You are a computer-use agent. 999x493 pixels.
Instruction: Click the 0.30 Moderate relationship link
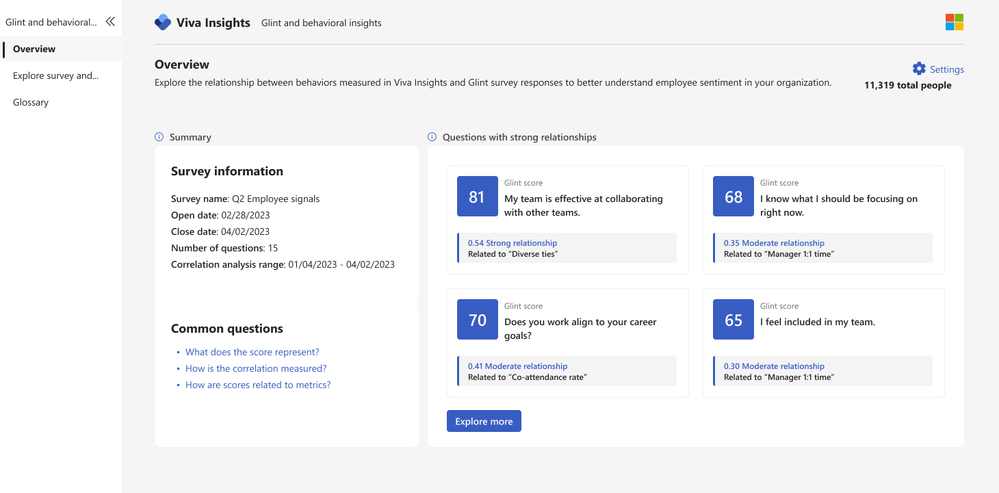point(773,366)
